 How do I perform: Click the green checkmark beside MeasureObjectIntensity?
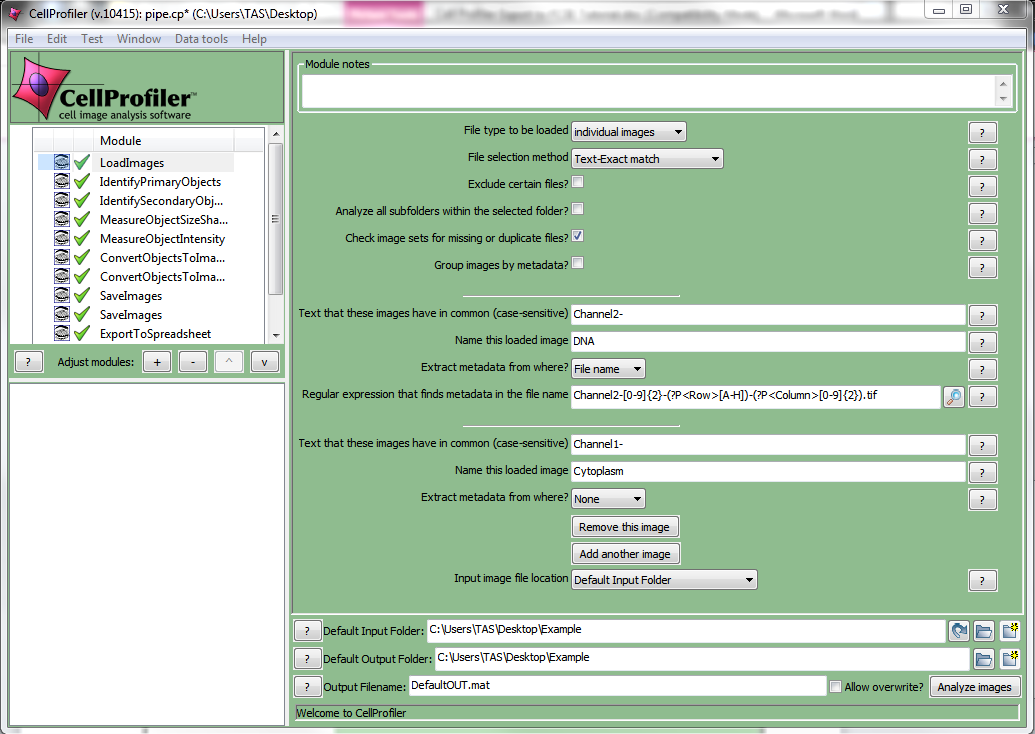pyautogui.click(x=82, y=238)
